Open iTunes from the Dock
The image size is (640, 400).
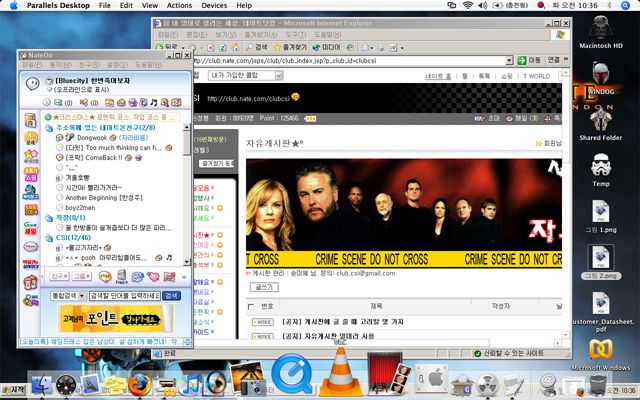click(190, 384)
